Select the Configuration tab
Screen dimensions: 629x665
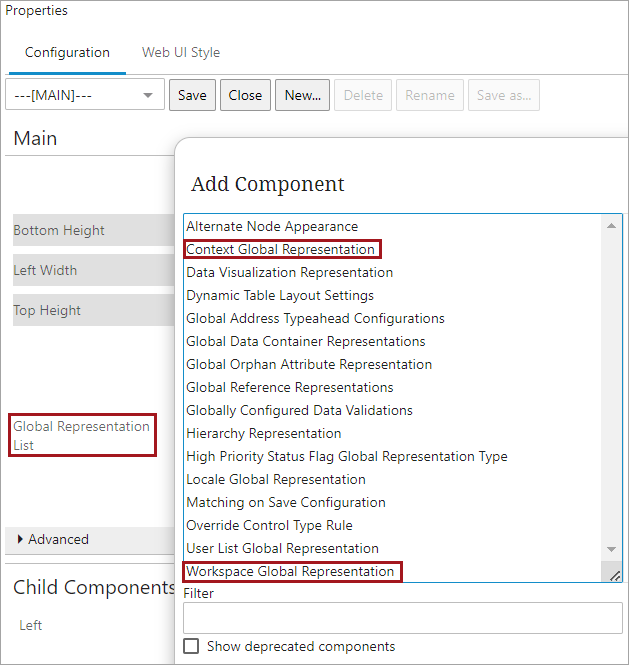[x=67, y=52]
